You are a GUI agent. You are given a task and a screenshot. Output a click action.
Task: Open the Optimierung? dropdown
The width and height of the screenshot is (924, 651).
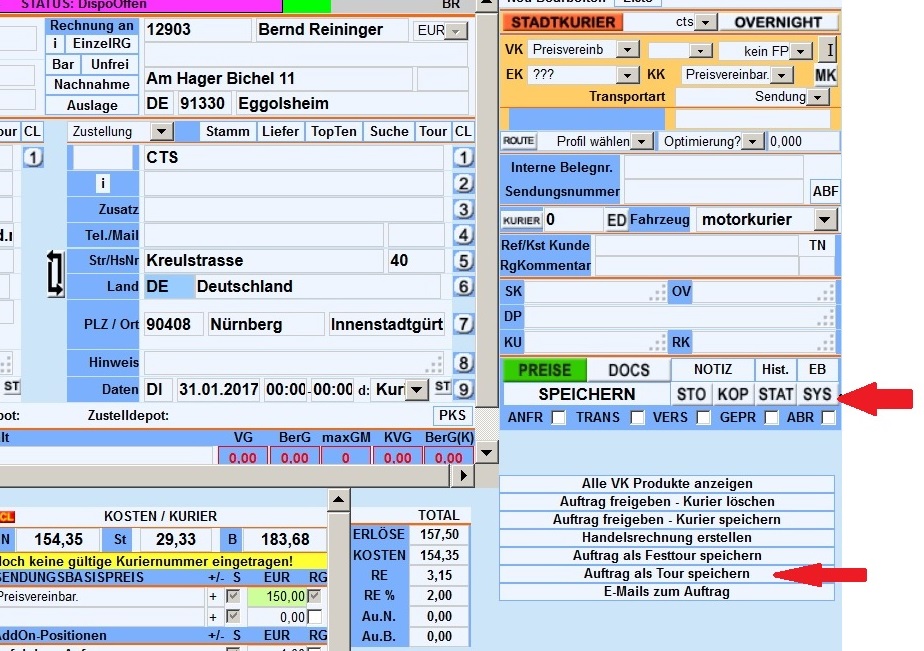click(753, 142)
